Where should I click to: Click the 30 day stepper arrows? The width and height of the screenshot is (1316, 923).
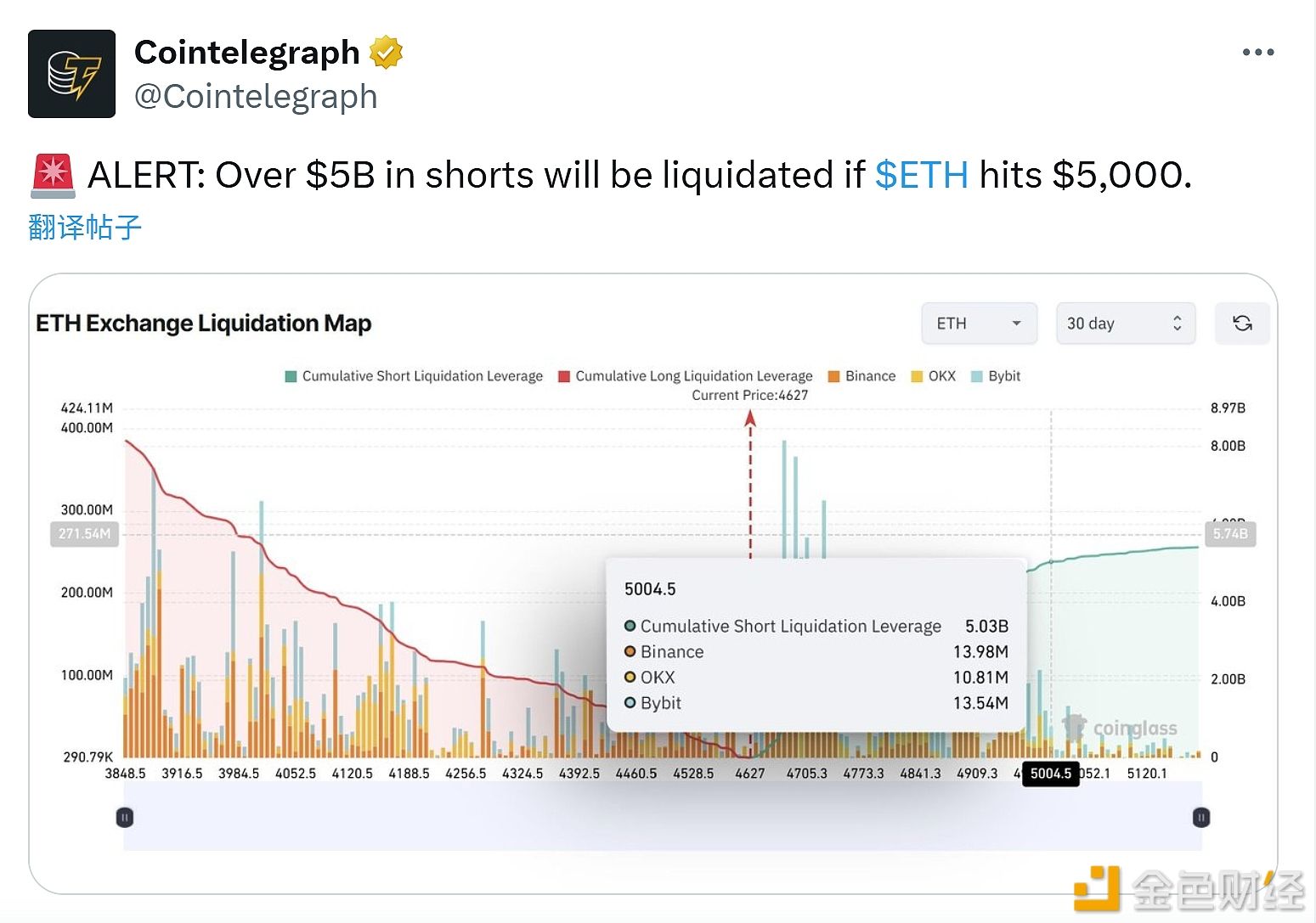[1177, 324]
